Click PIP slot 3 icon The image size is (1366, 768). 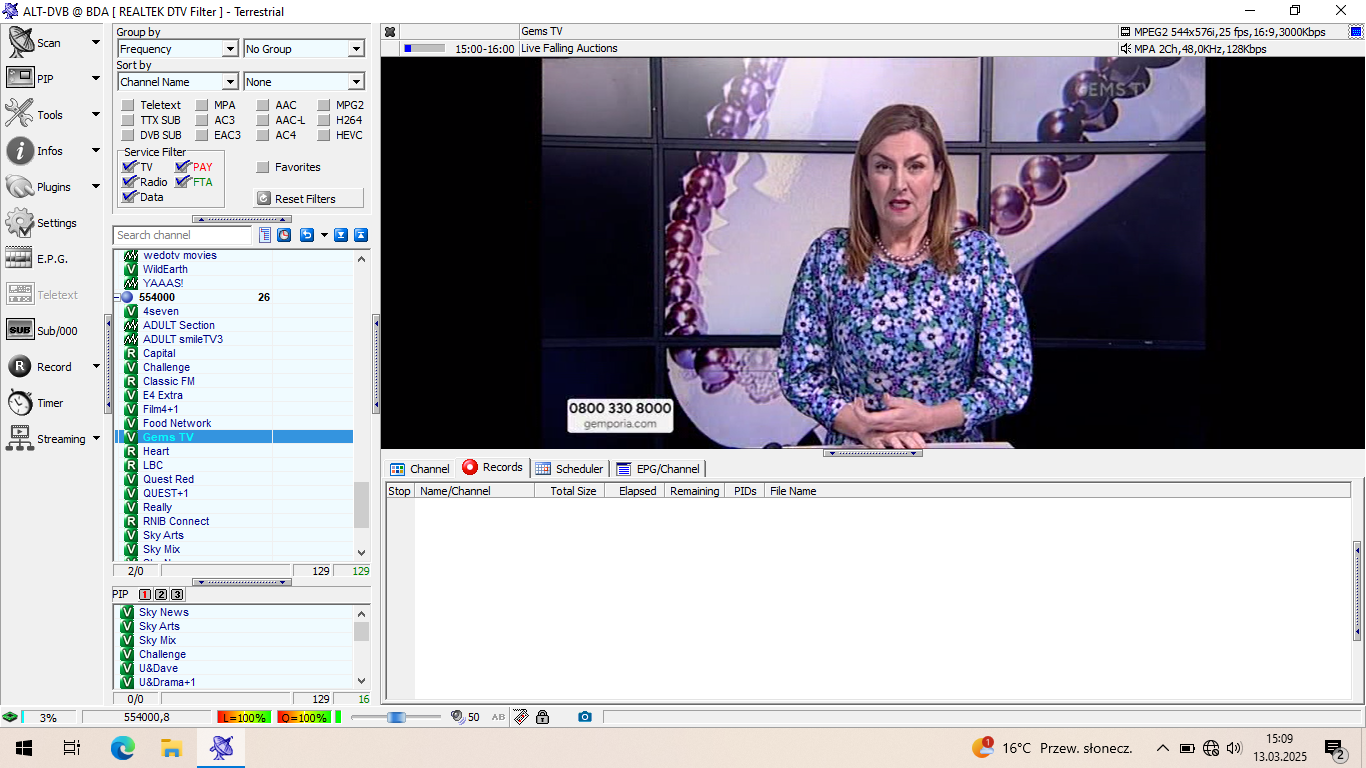point(177,594)
